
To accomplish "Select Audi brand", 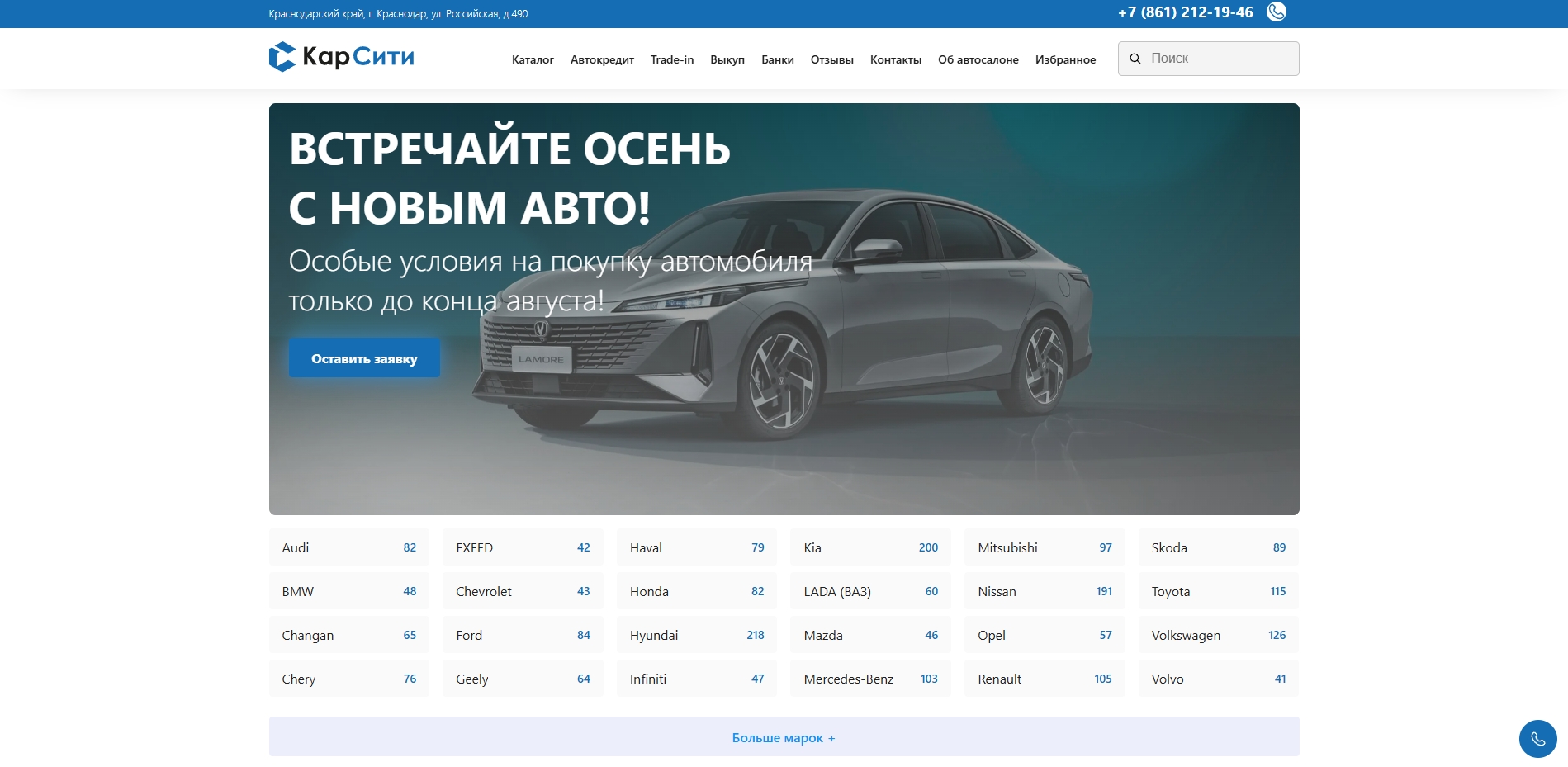I will [x=348, y=547].
